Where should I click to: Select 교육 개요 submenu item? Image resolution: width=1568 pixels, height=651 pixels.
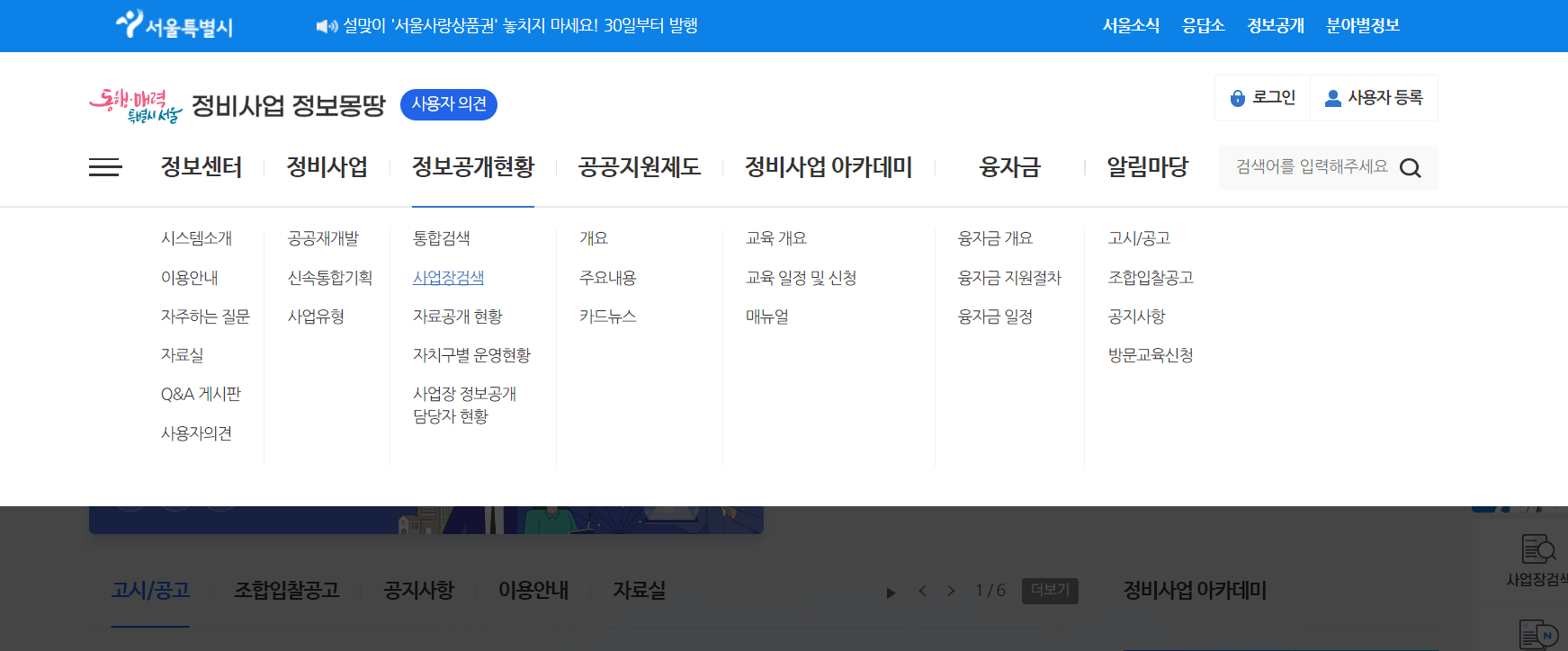[776, 238]
